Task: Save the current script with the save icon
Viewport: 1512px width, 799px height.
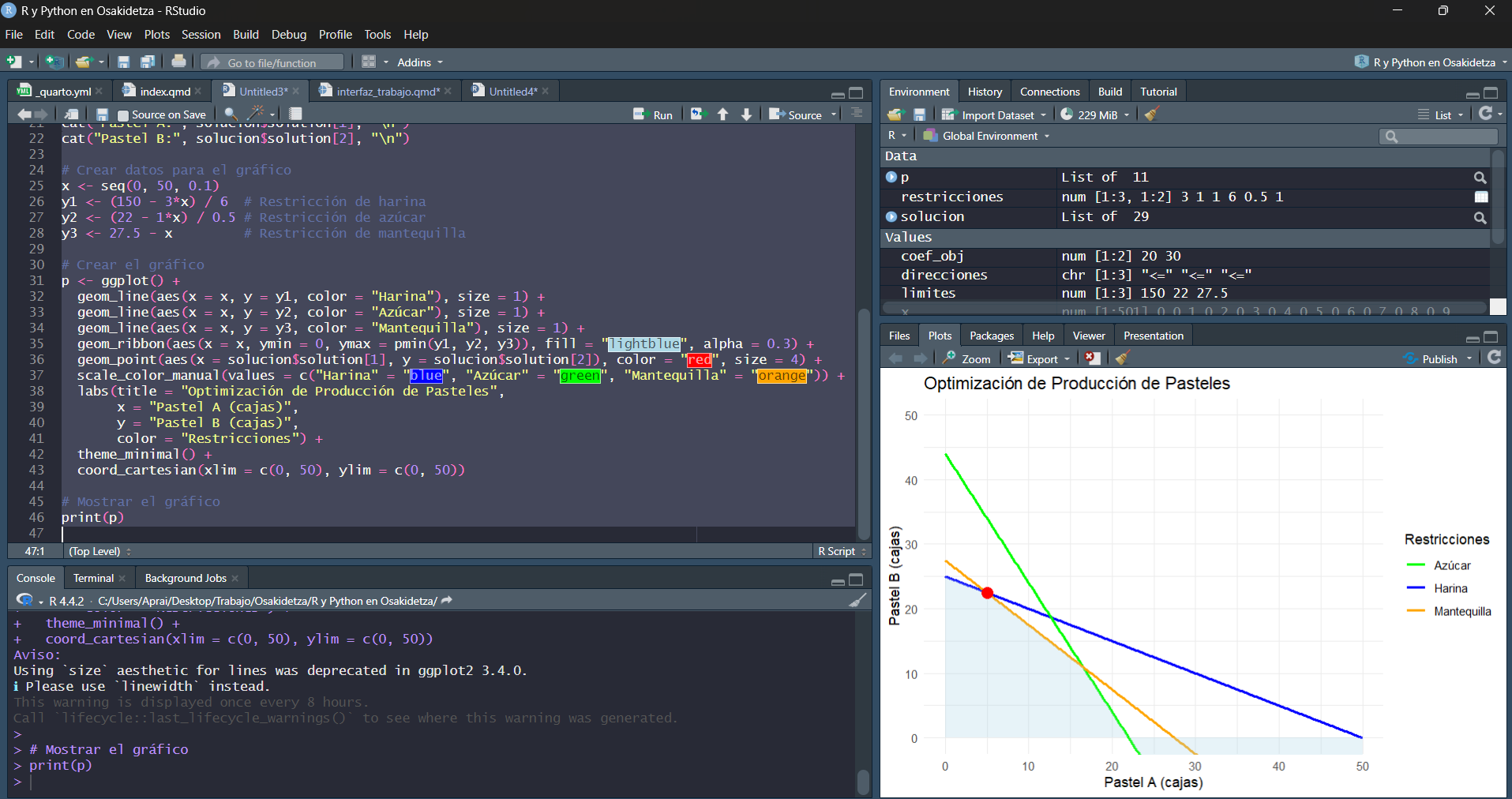Action: (103, 114)
